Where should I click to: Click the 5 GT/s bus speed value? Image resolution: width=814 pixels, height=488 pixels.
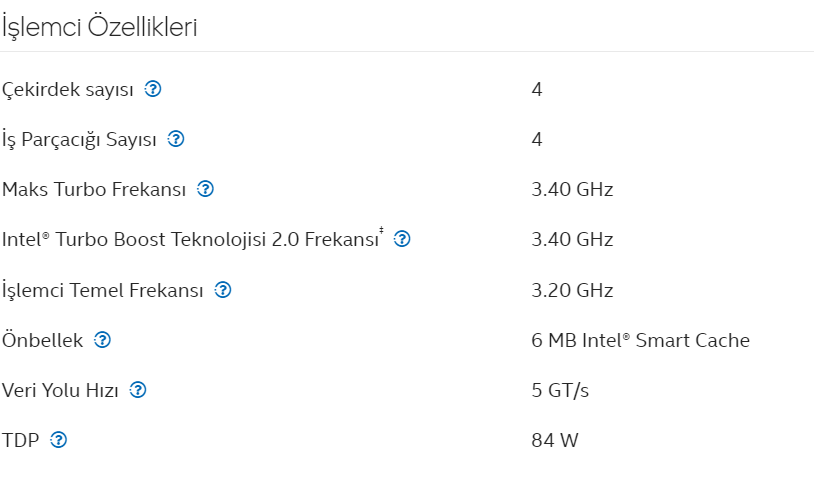[560, 390]
